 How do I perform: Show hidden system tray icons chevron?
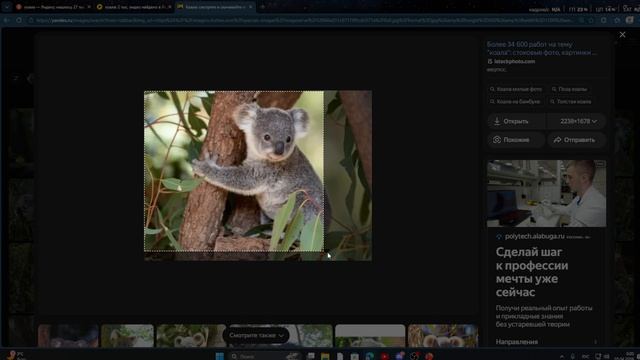point(562,356)
